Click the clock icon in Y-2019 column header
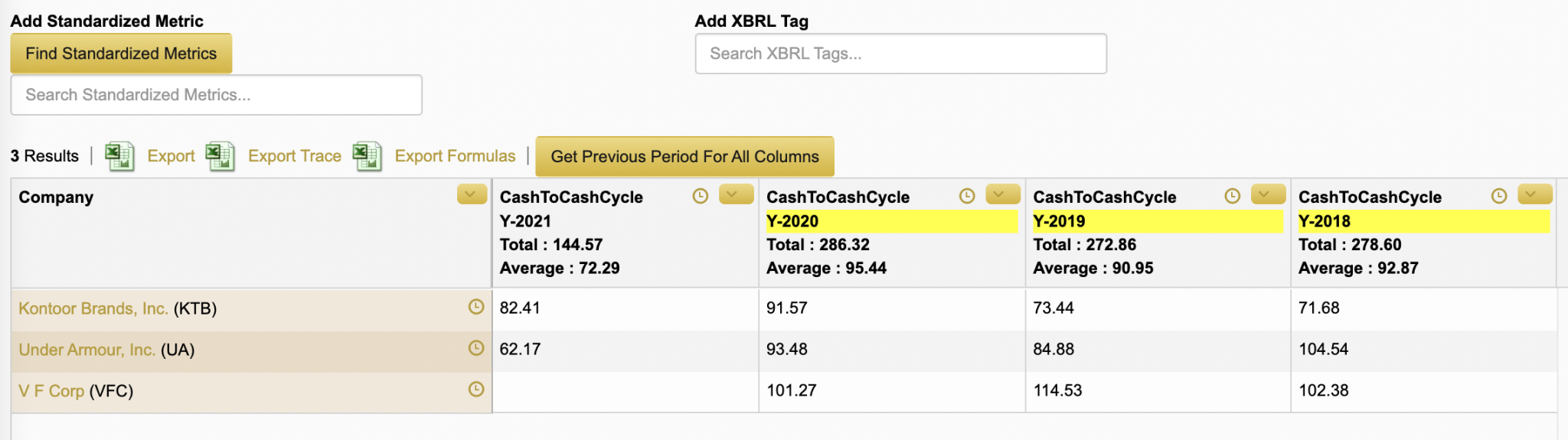The height and width of the screenshot is (440, 1568). pyautogui.click(x=1232, y=196)
